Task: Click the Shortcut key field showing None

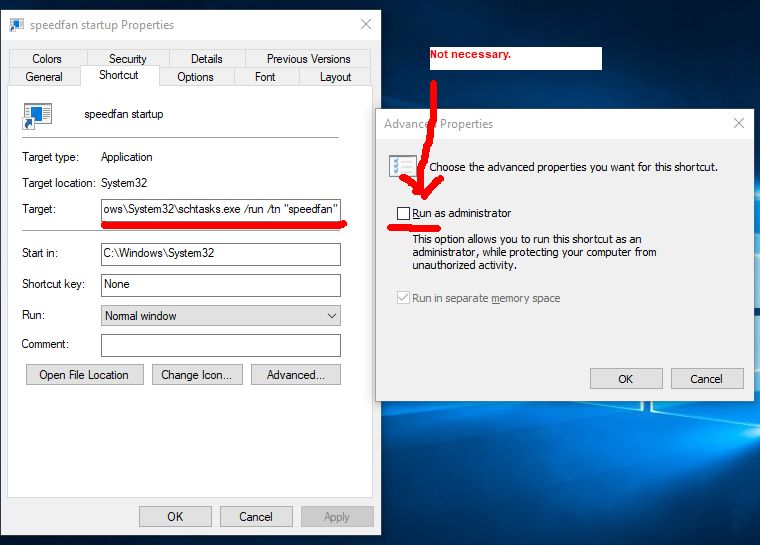Action: click(221, 285)
